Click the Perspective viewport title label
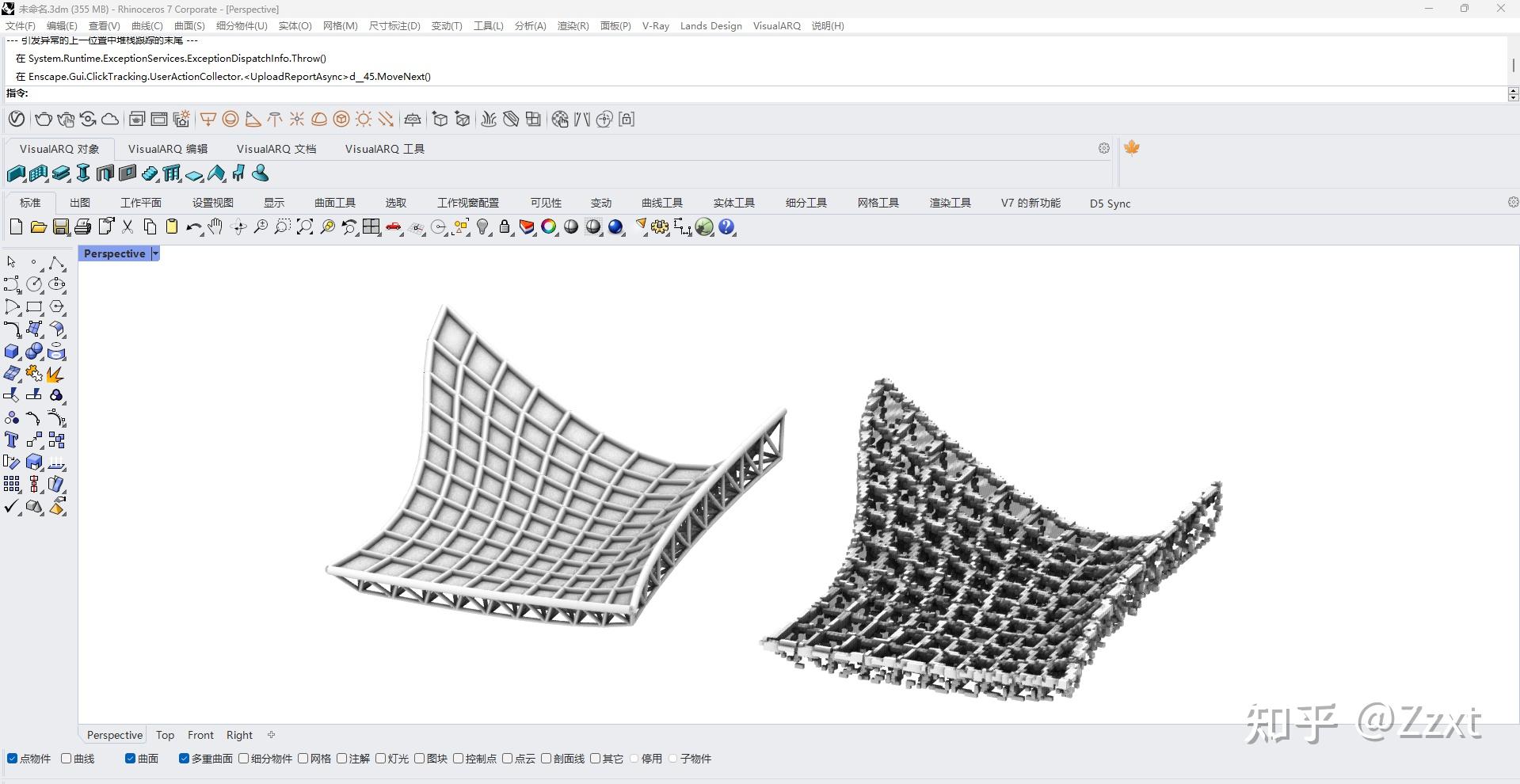 115,253
